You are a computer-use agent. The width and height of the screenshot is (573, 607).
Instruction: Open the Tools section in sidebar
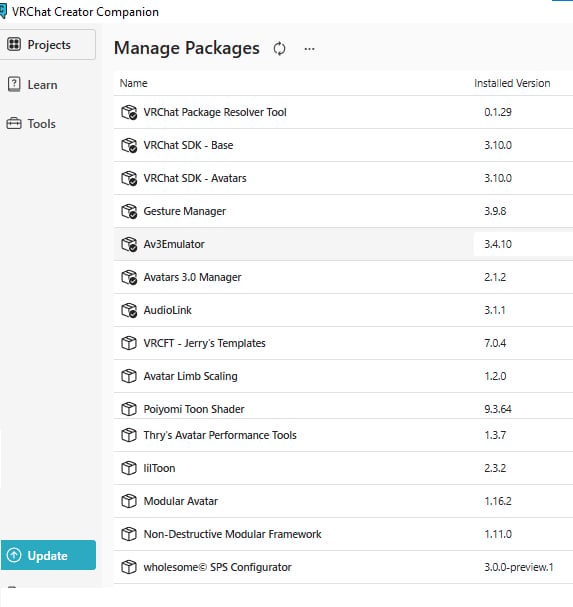[41, 124]
